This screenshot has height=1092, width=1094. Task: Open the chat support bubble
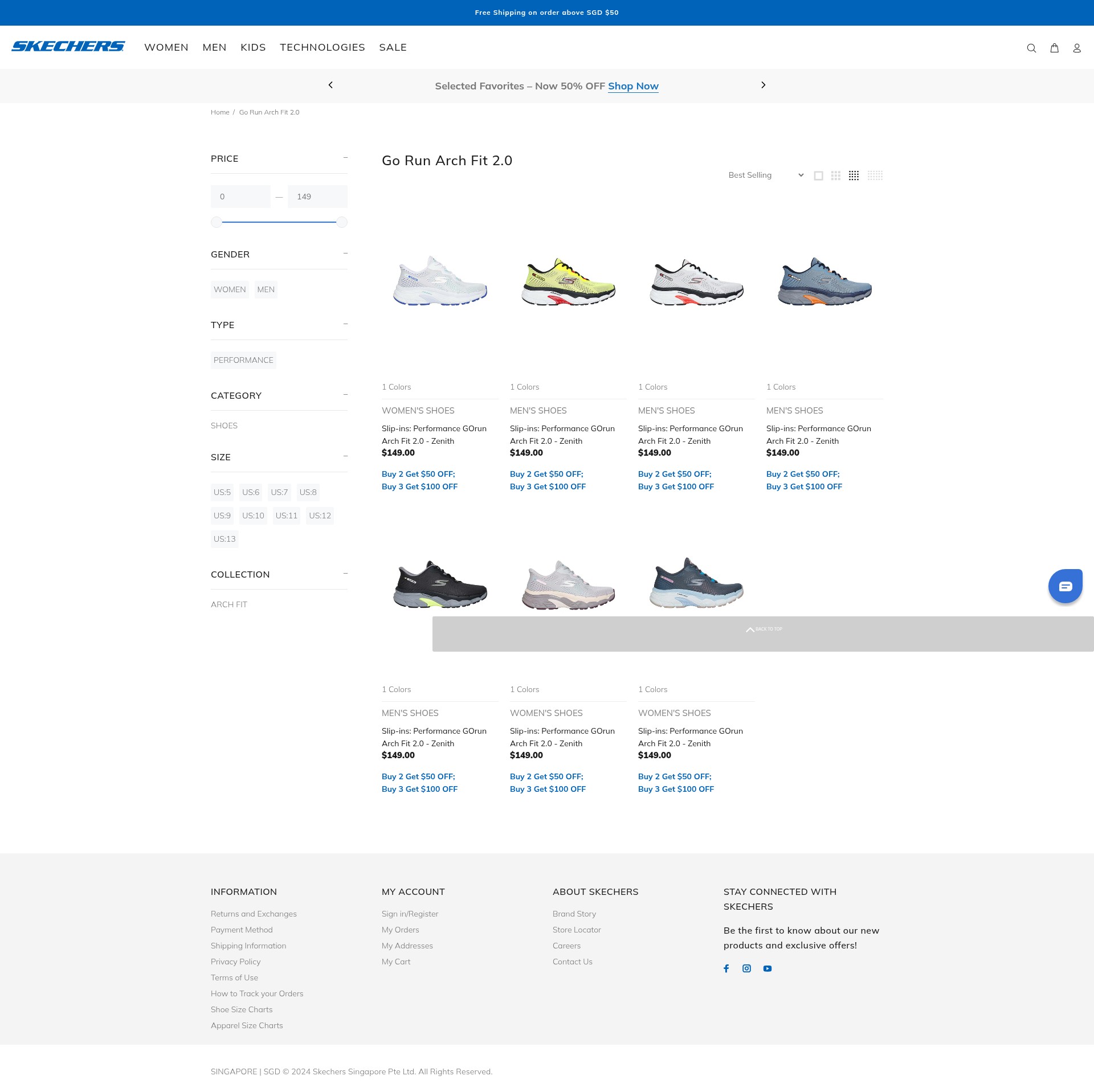[x=1066, y=586]
